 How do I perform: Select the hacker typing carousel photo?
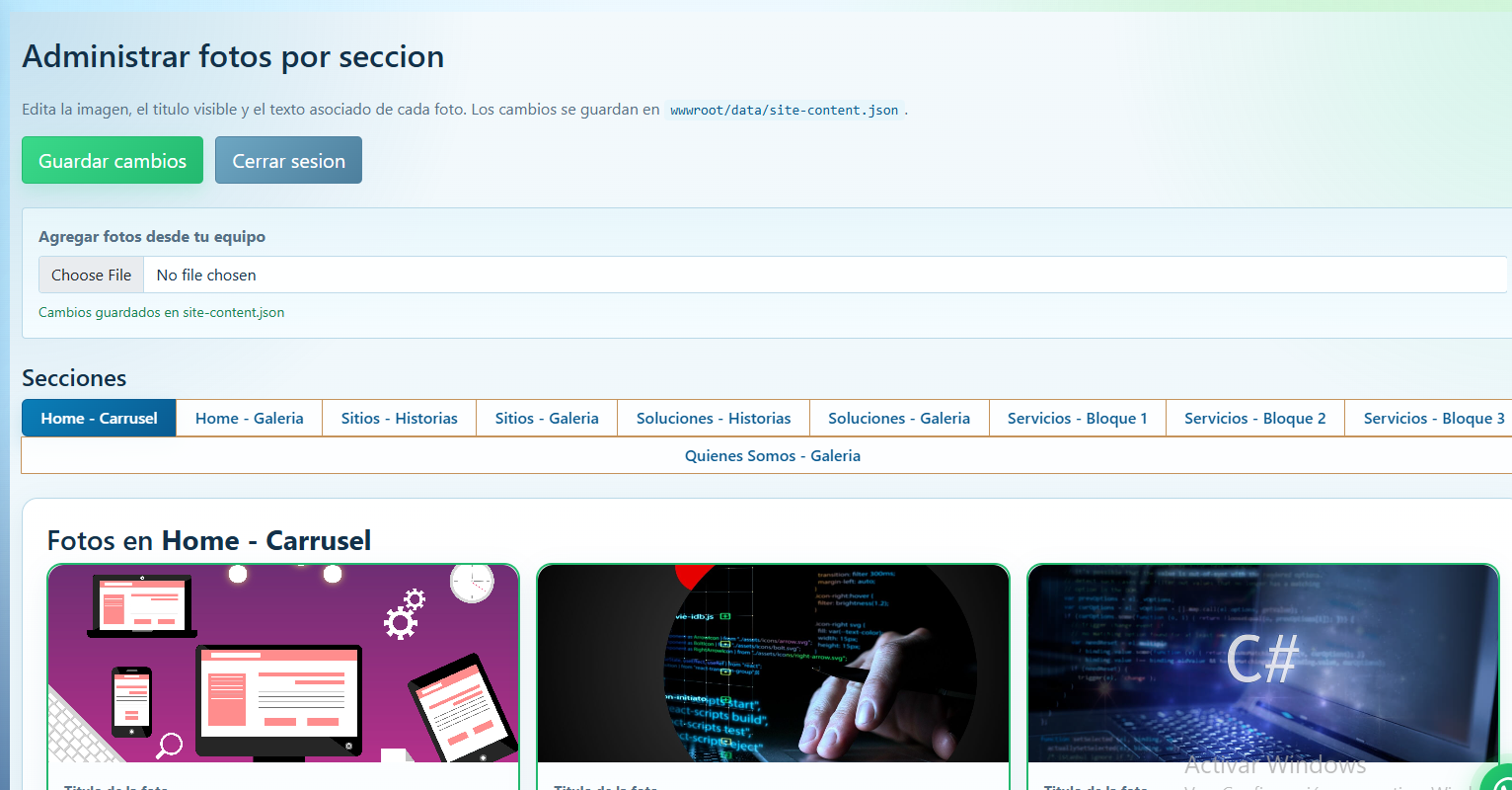coord(773,663)
